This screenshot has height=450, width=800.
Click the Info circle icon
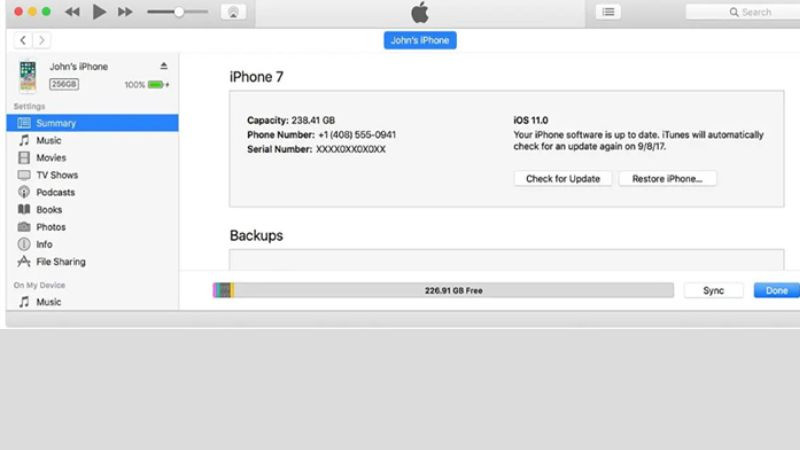coord(24,244)
